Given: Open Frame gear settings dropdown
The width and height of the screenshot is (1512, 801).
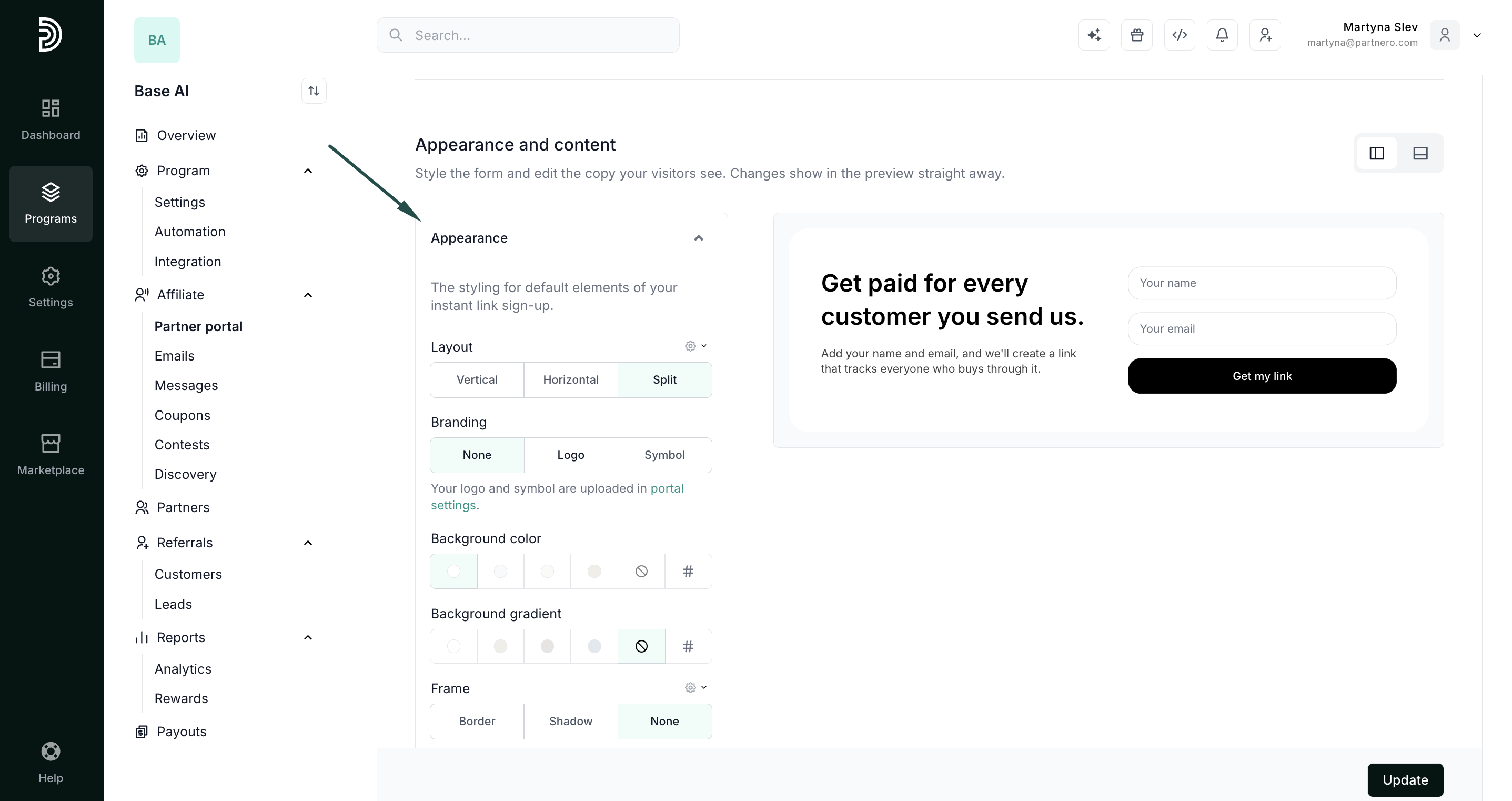Looking at the screenshot, I should click(x=696, y=688).
